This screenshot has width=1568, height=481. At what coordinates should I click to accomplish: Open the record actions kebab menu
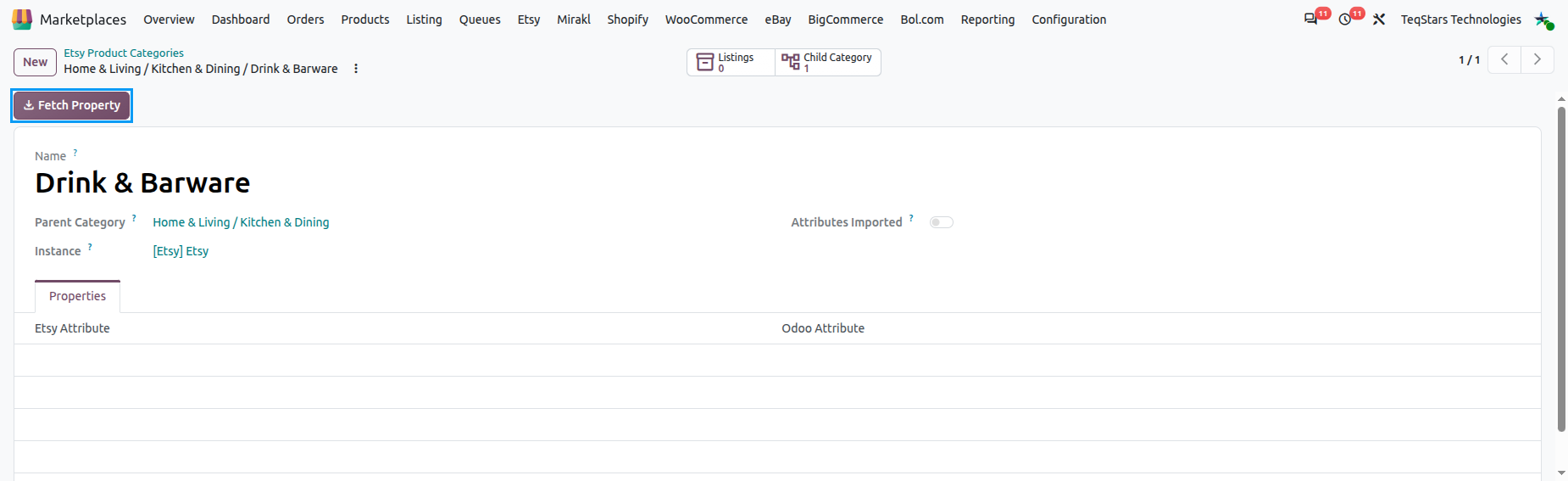356,69
